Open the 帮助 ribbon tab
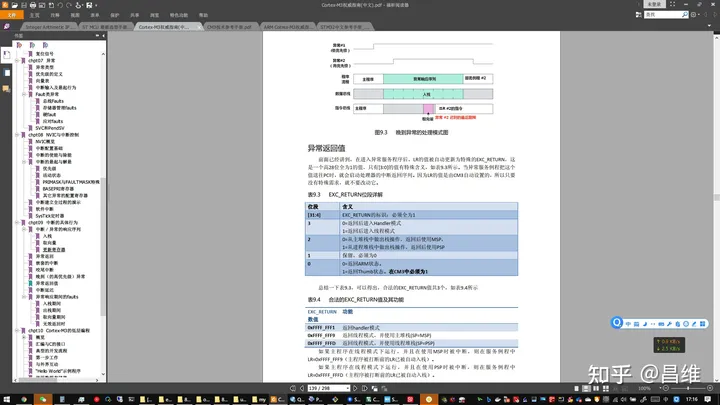 [x=203, y=15]
